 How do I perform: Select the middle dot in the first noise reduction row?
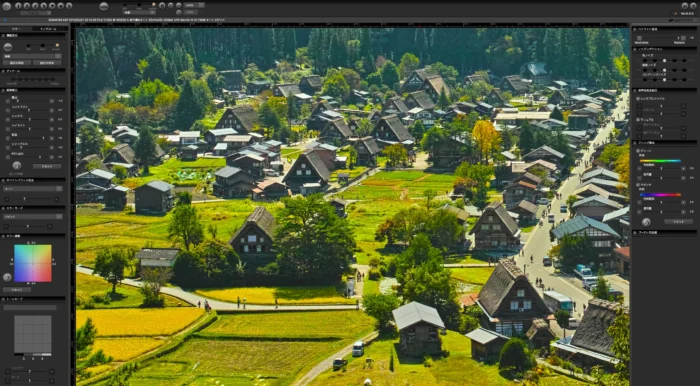tap(665, 60)
